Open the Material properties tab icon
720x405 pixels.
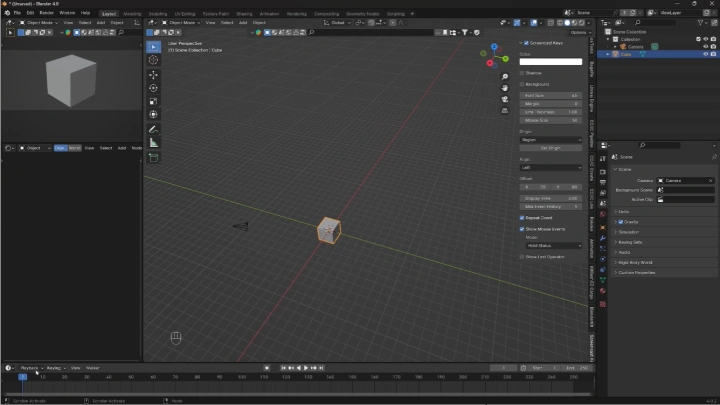click(602, 291)
